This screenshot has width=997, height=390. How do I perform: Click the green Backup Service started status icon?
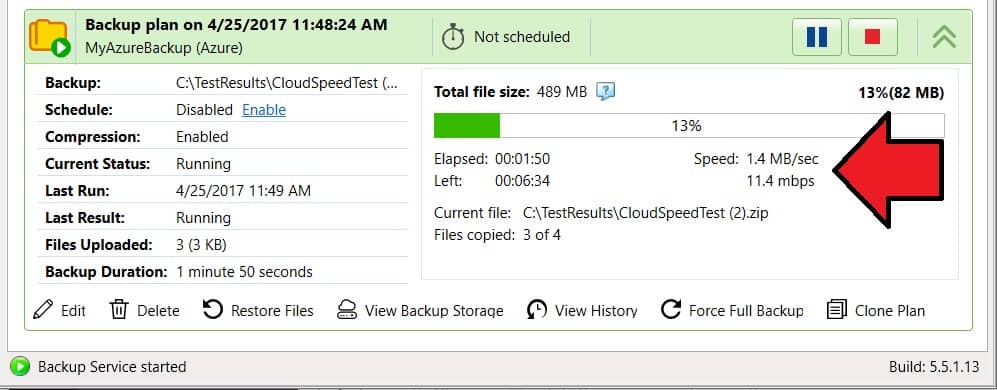(20, 366)
